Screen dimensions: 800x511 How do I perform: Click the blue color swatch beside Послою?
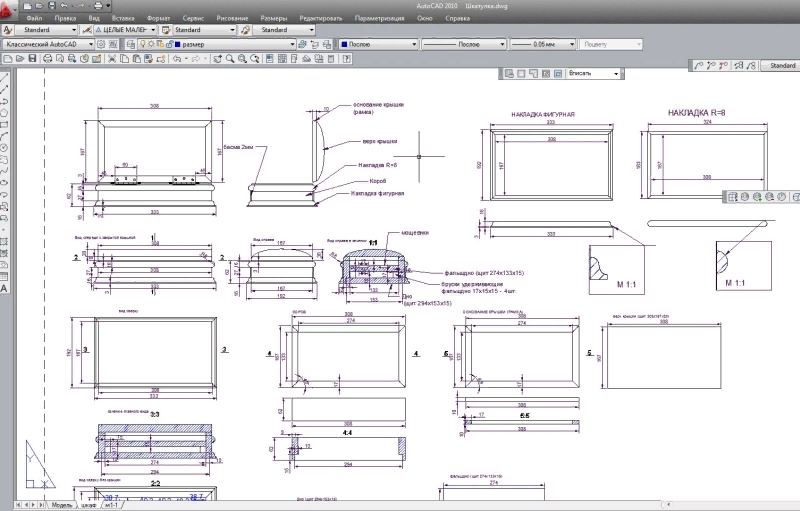[344, 44]
